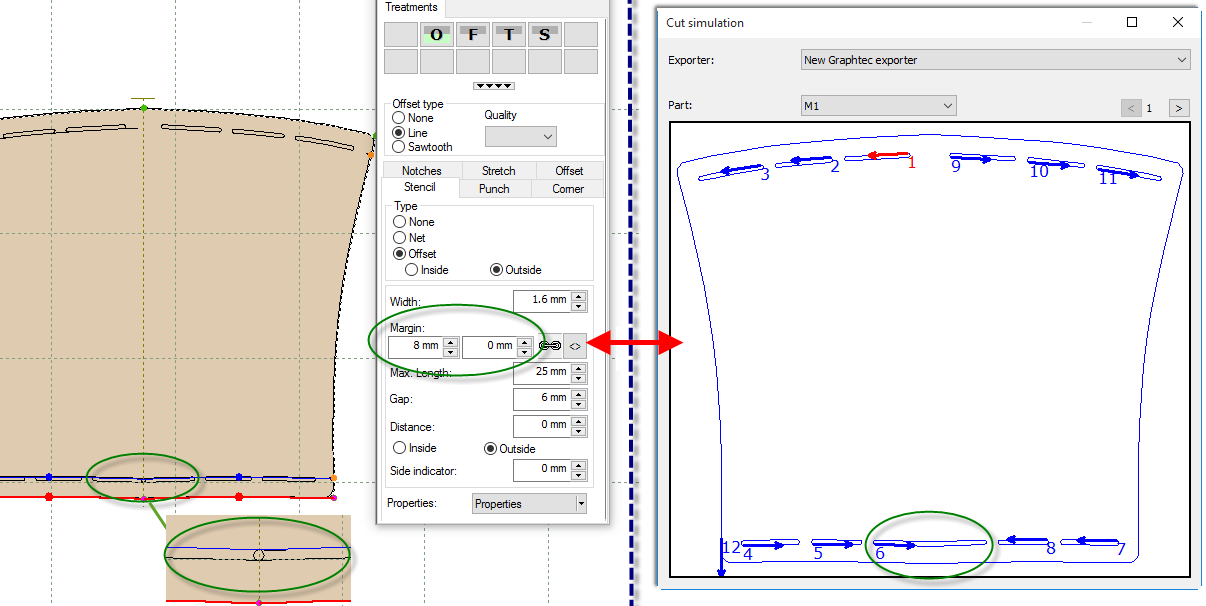Click the Width value field
This screenshot has height=606, width=1206.
pyautogui.click(x=541, y=300)
